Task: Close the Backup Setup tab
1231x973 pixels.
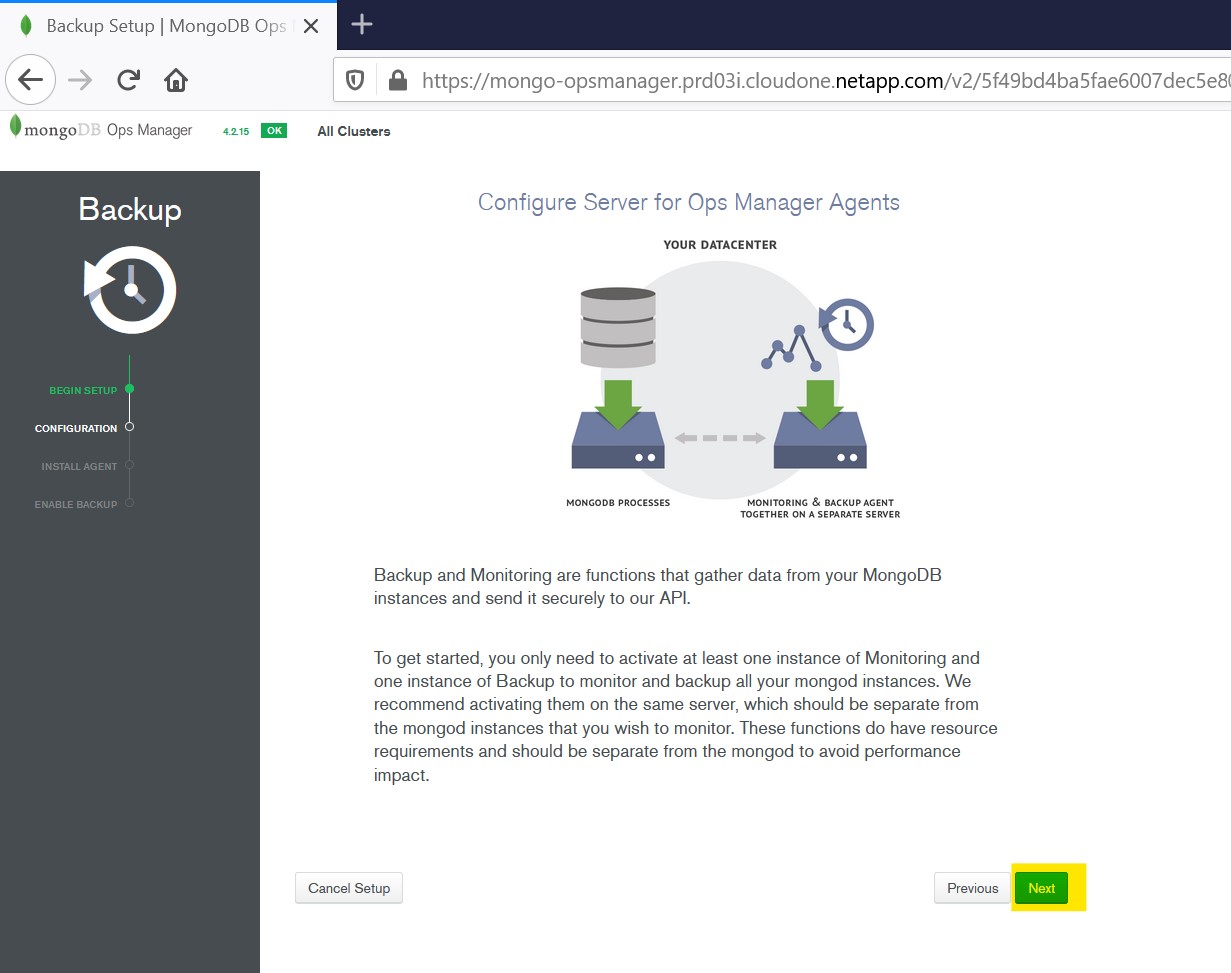Action: 311,26
